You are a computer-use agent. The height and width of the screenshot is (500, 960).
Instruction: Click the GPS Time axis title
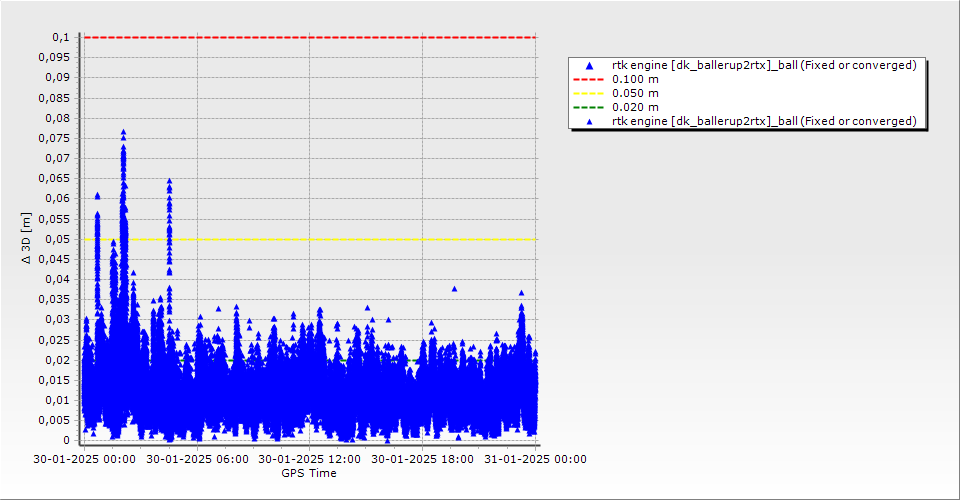coord(309,473)
